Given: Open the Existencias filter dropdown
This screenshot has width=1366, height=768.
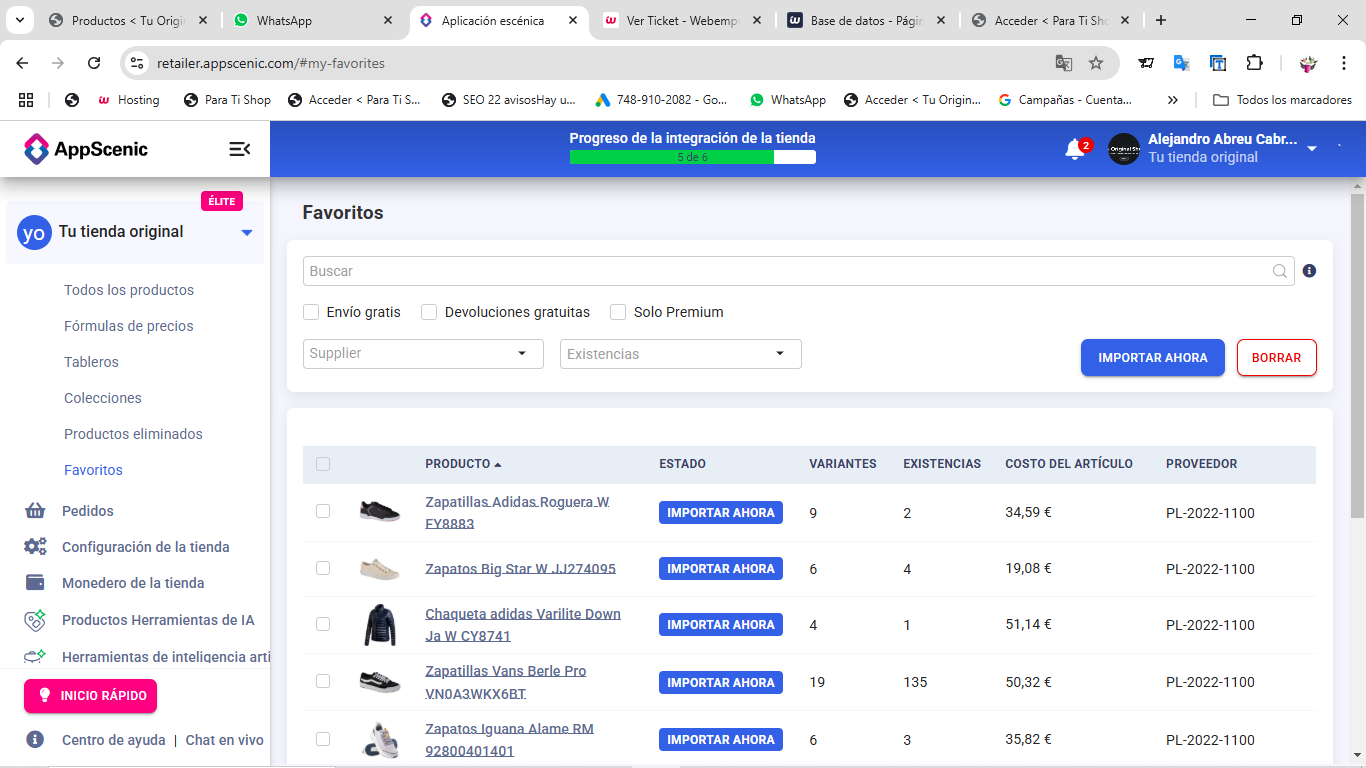Looking at the screenshot, I should (681, 354).
